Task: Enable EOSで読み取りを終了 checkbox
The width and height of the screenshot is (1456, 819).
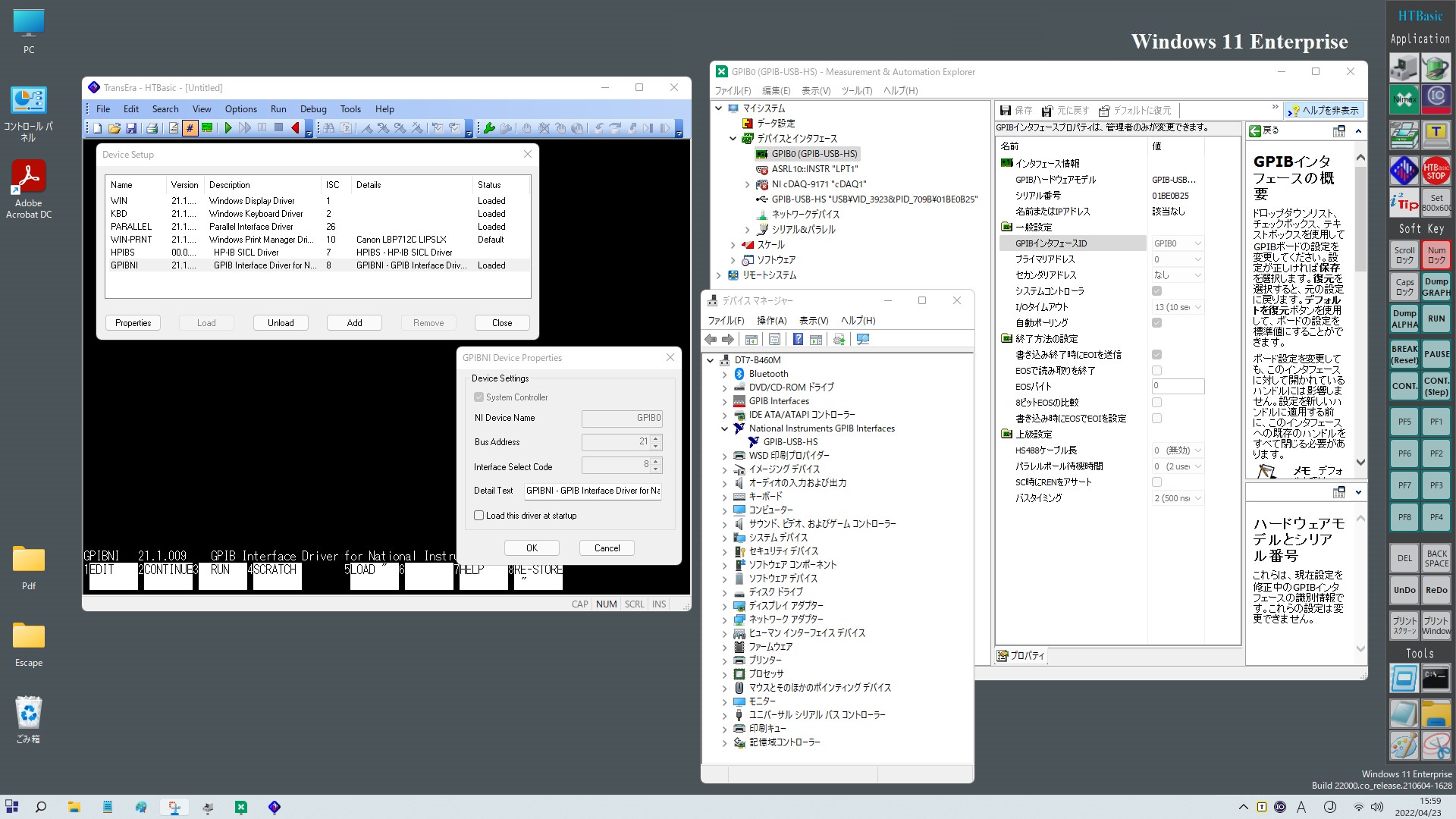Action: (x=1156, y=371)
